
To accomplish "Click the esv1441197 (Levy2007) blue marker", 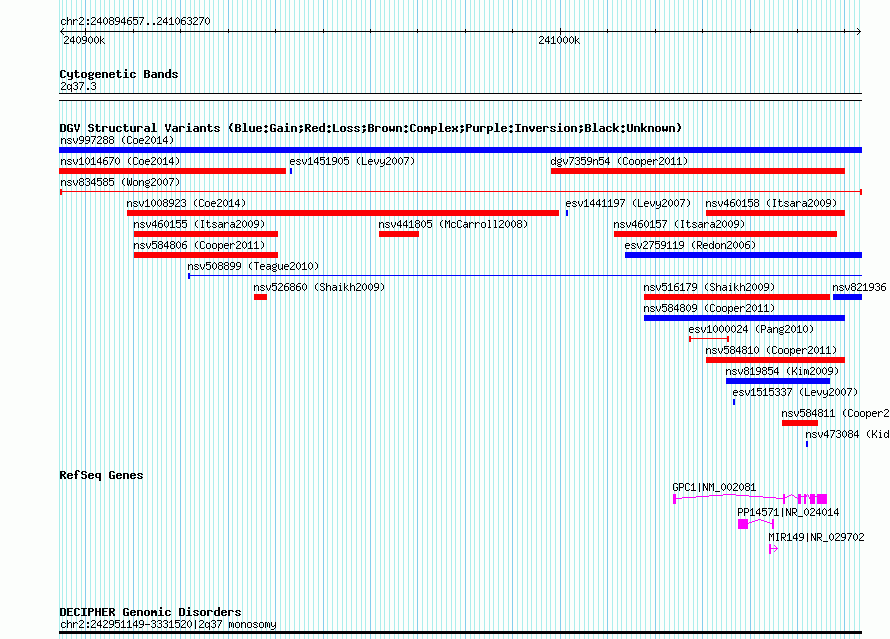I will [567, 213].
